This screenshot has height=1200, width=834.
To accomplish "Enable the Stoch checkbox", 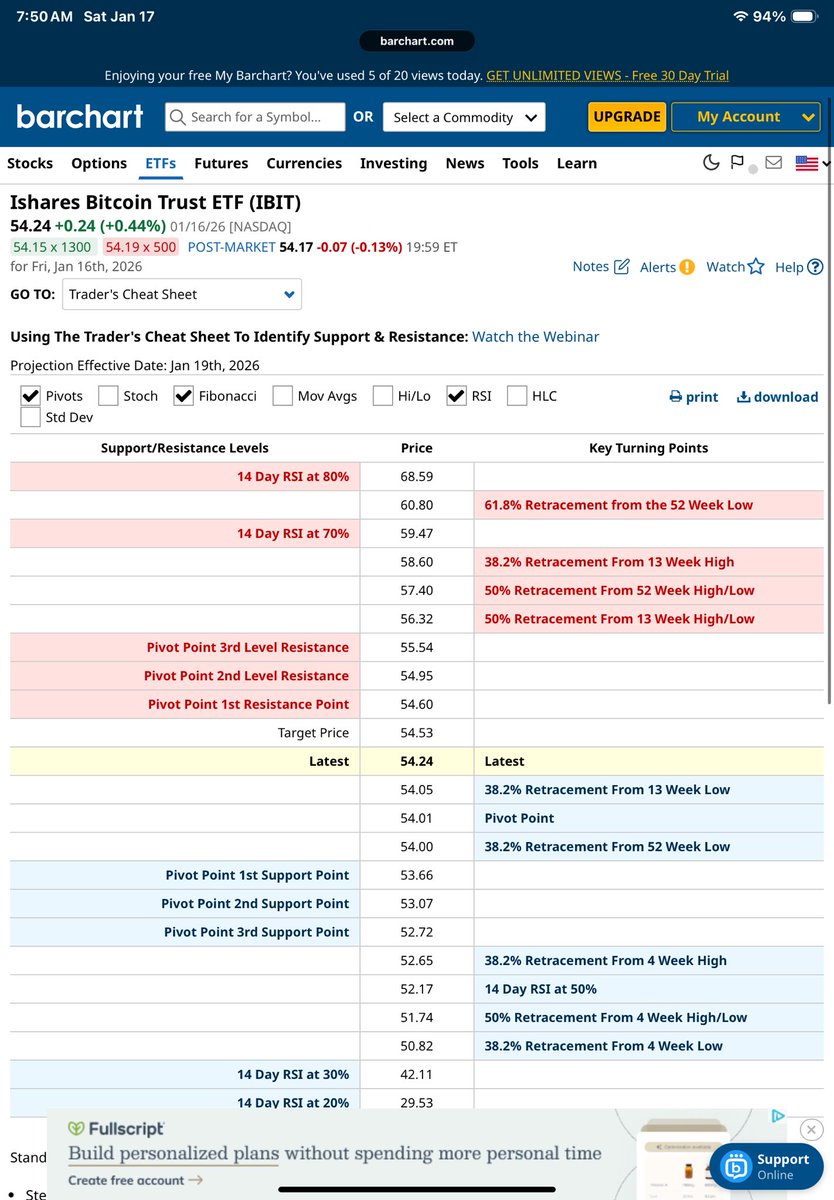I will 108,396.
